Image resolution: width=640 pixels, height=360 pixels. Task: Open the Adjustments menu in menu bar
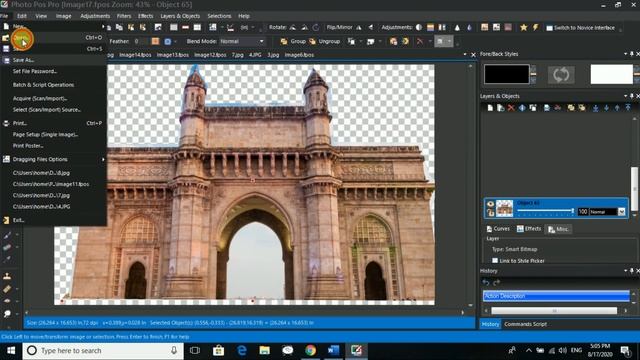point(95,16)
